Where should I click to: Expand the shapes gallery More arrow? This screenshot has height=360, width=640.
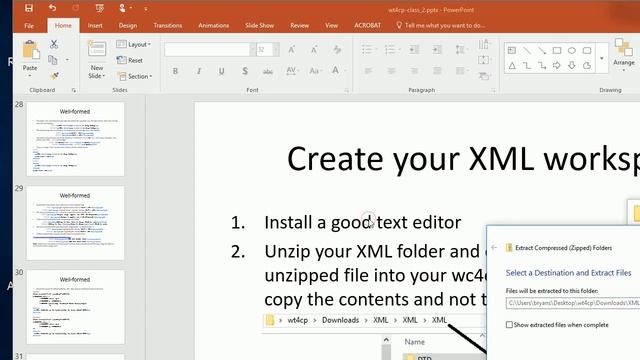point(602,58)
